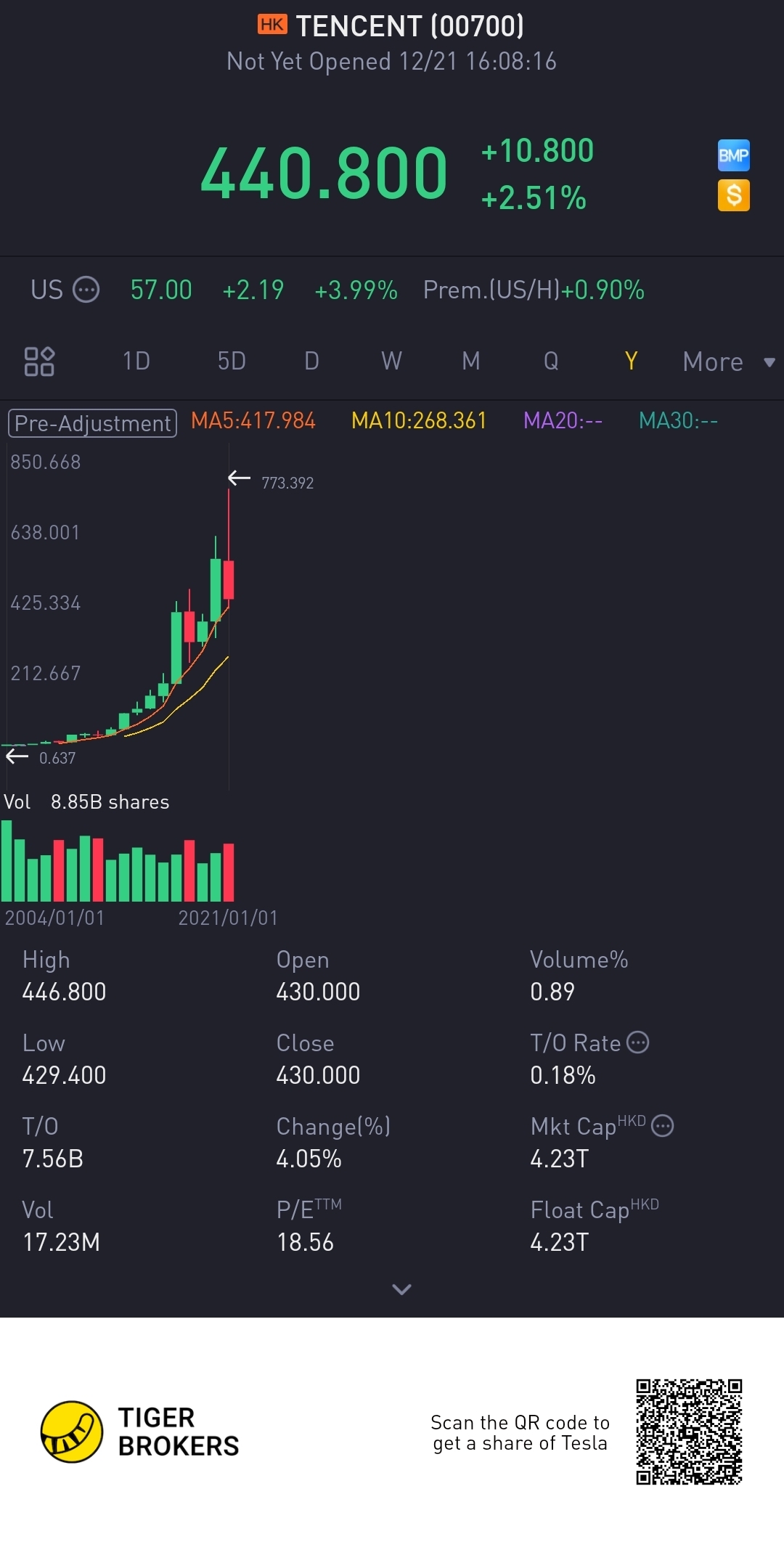Tap the orange dollar sign icon
Screen dimensions: 784x1547
point(733,195)
